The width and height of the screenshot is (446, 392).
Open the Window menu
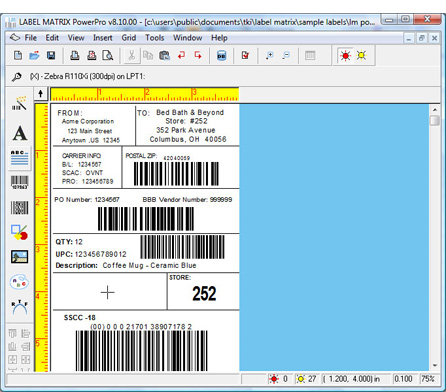tap(188, 38)
